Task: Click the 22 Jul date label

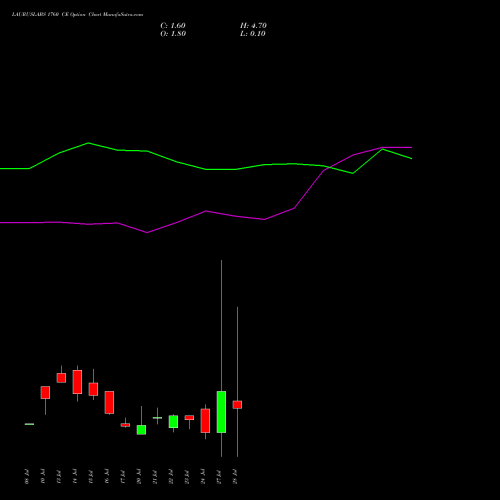Action: click(x=171, y=477)
